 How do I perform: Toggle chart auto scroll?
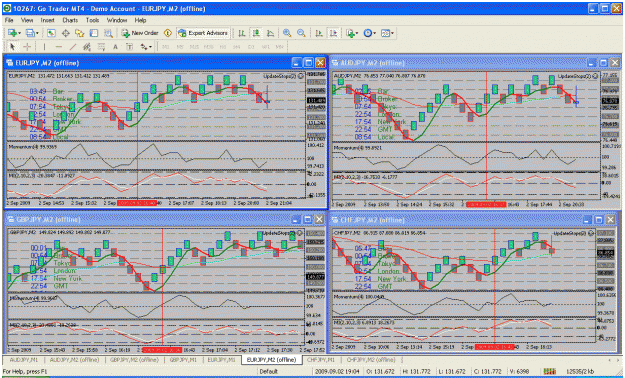319,33
